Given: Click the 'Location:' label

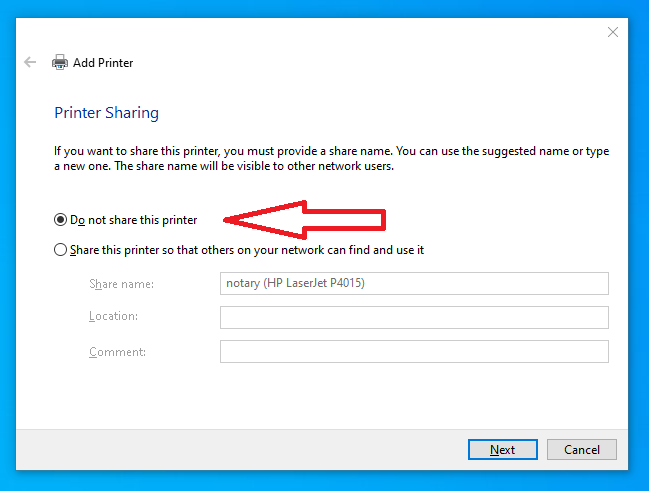Looking at the screenshot, I should coord(113,317).
